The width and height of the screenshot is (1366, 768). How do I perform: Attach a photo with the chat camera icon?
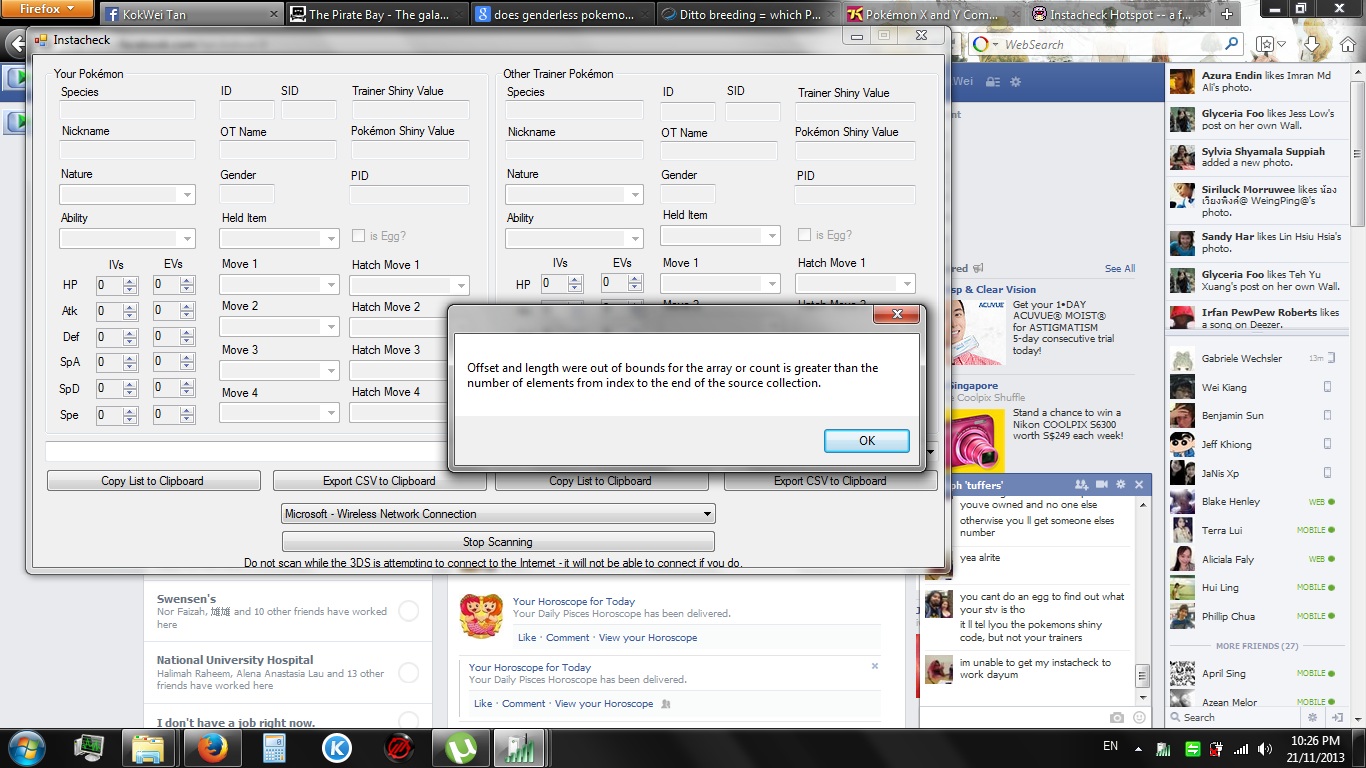pos(1117,718)
